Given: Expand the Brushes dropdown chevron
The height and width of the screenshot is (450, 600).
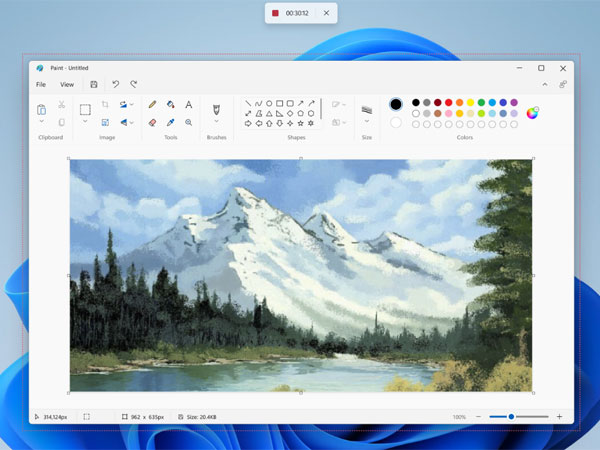Looking at the screenshot, I should [216, 121].
